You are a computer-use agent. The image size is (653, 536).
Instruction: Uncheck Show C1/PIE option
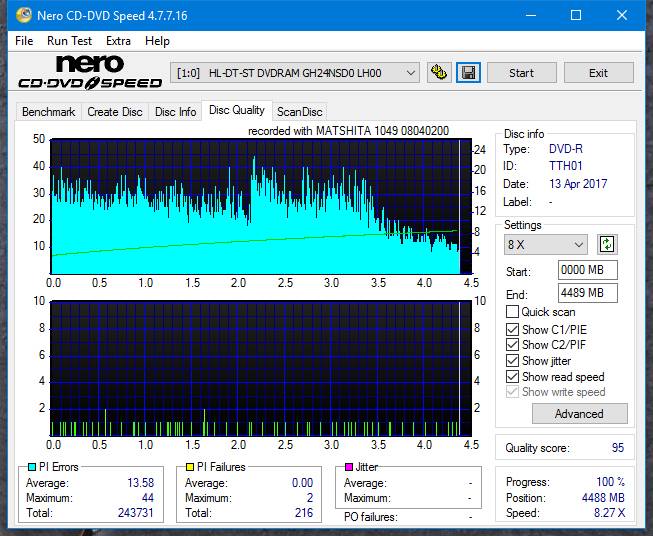tap(513, 329)
